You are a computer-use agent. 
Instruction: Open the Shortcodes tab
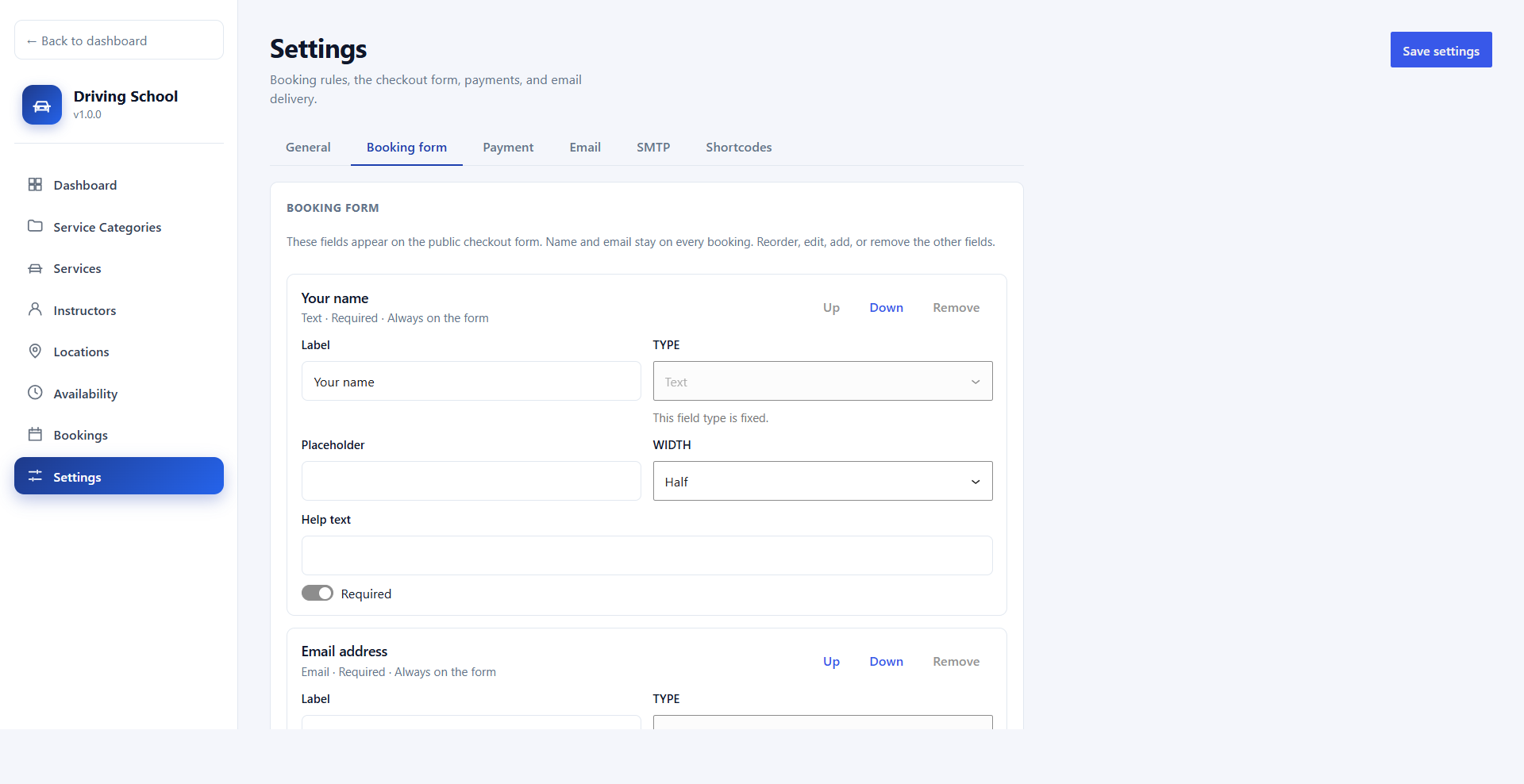pyautogui.click(x=739, y=148)
